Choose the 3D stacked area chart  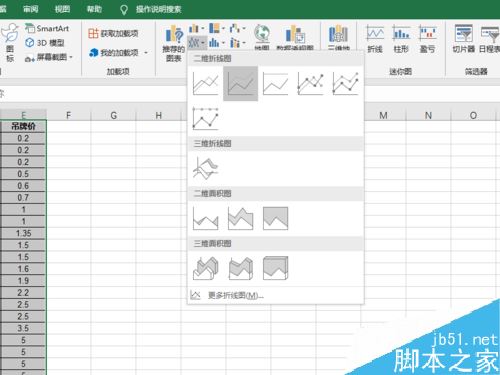click(240, 268)
